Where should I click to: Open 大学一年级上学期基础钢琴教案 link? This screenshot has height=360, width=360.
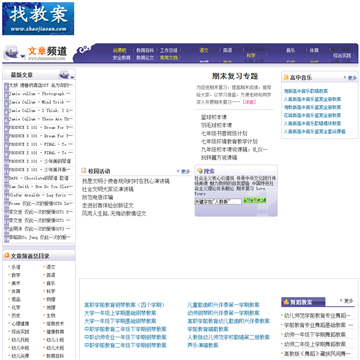coord(120,313)
